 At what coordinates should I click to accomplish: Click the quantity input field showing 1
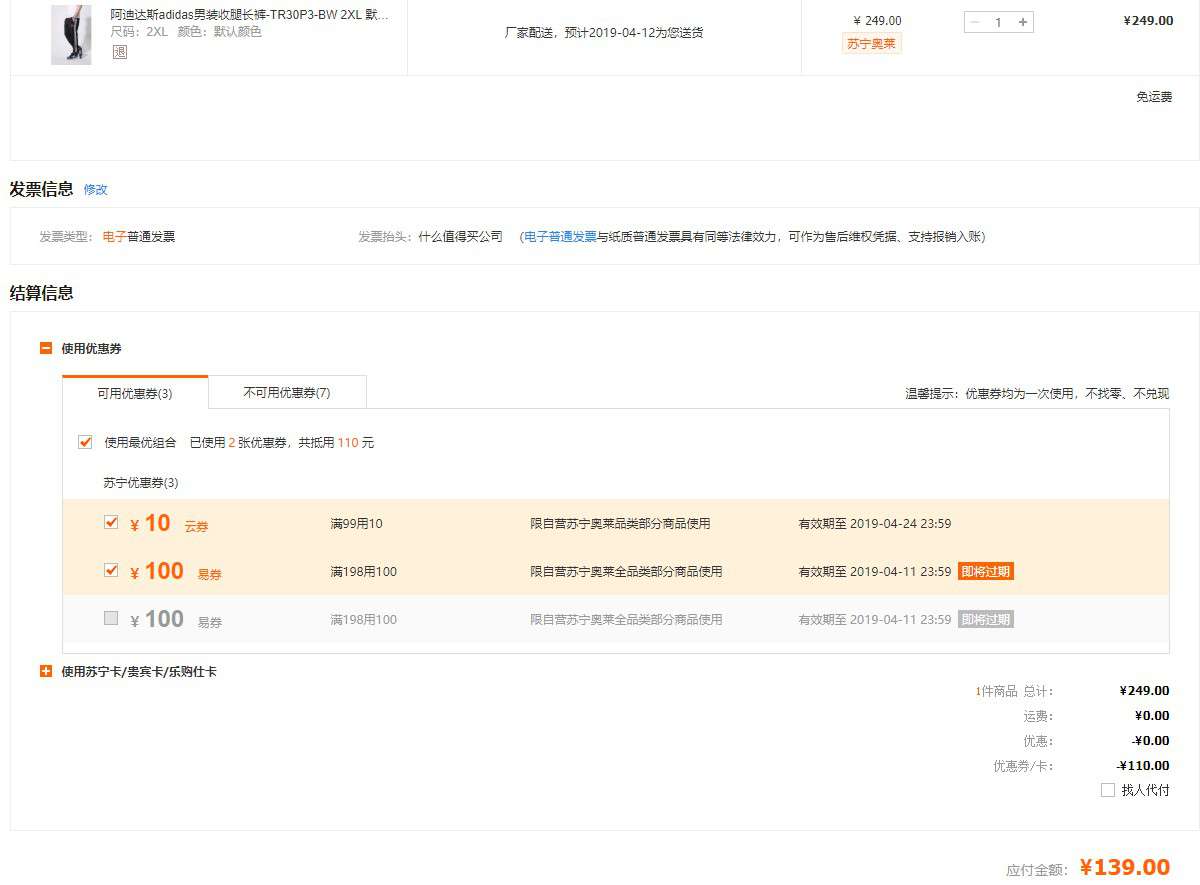998,22
